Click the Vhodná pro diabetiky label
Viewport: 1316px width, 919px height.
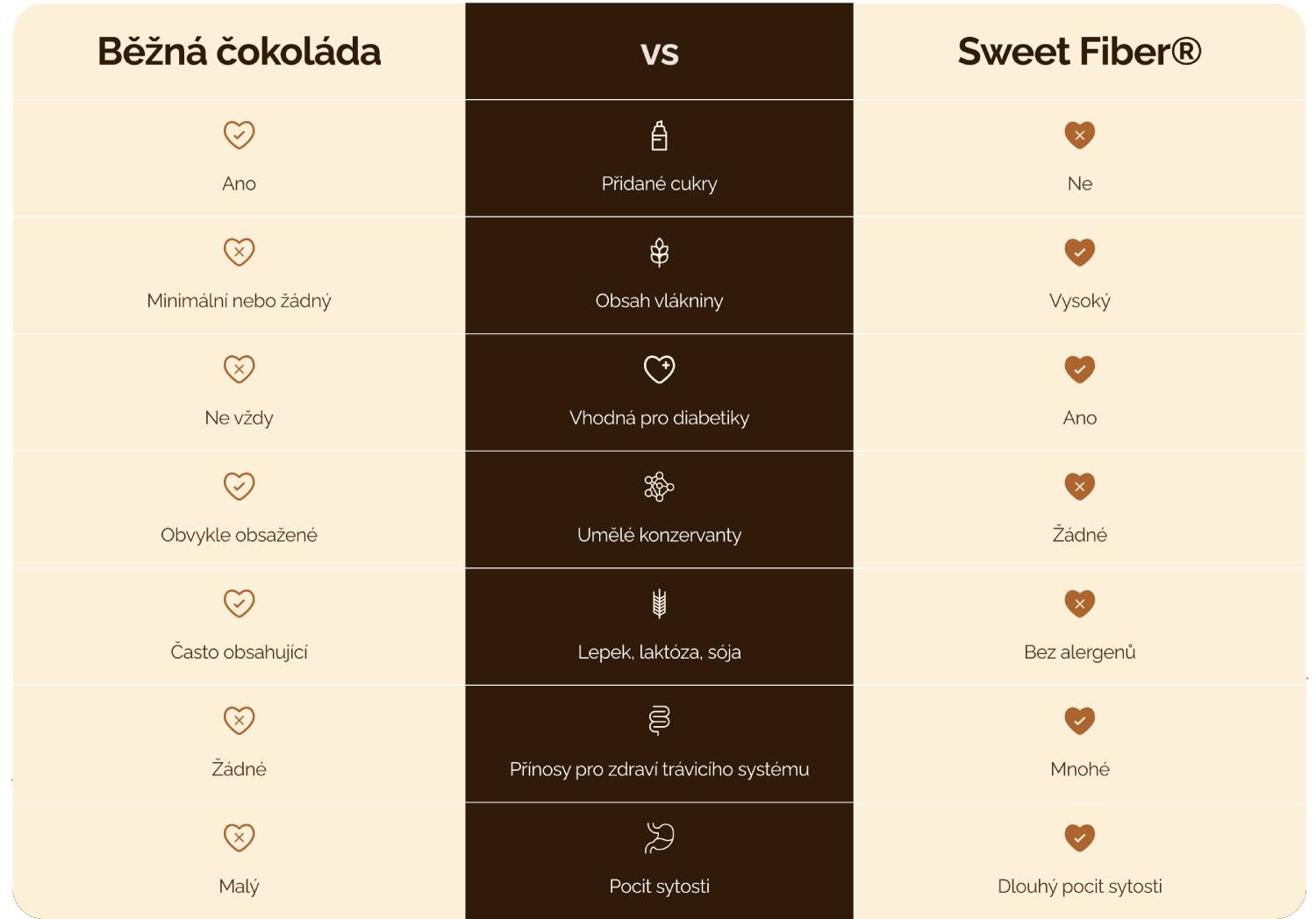pos(659,418)
